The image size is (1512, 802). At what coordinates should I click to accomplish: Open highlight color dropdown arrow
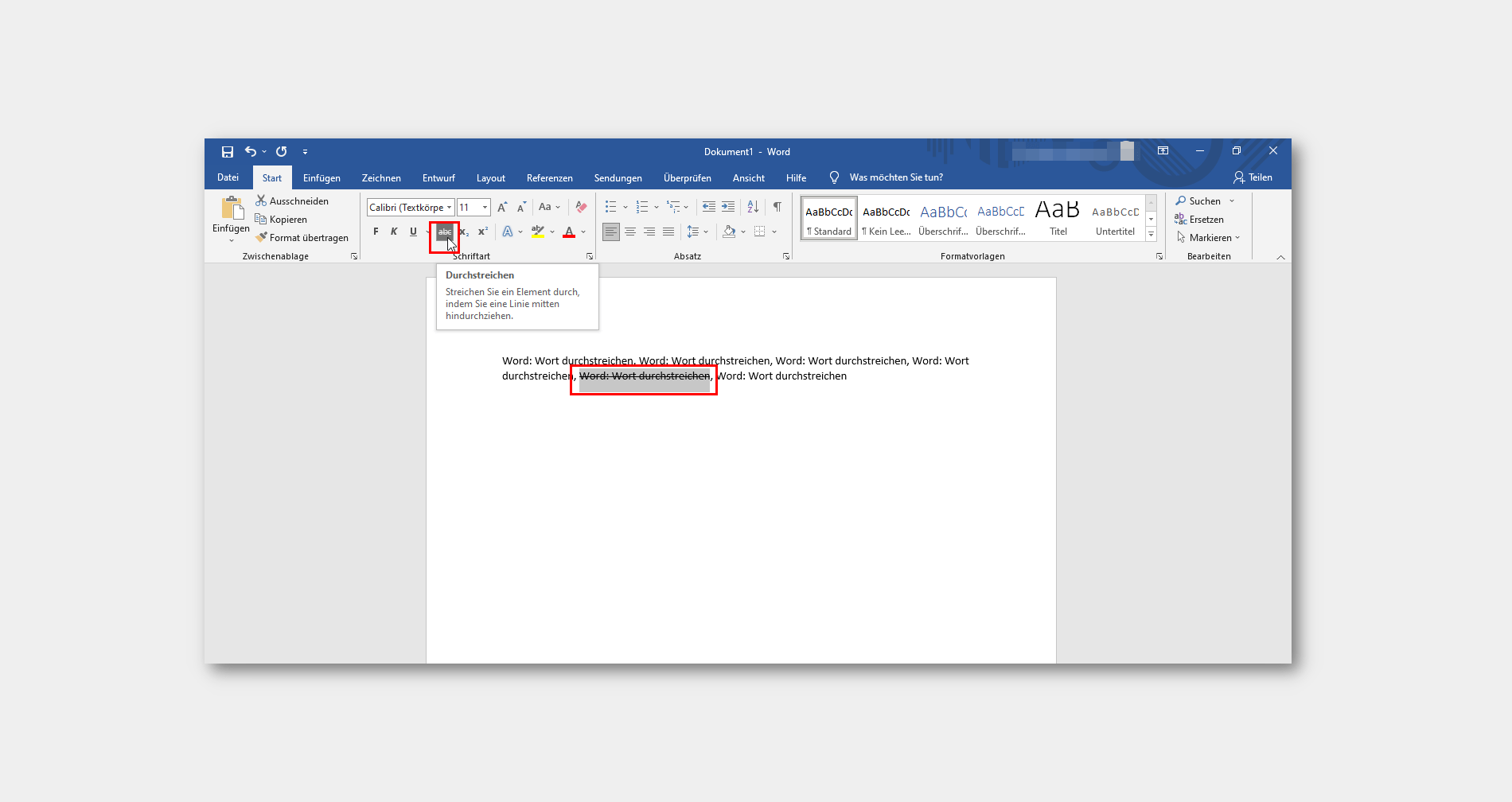click(552, 232)
